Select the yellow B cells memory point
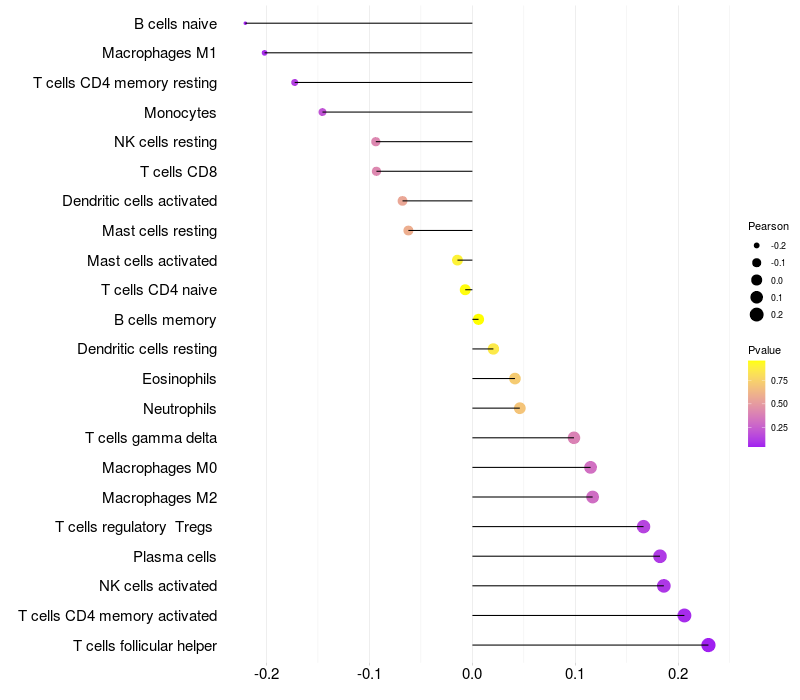 tap(478, 320)
